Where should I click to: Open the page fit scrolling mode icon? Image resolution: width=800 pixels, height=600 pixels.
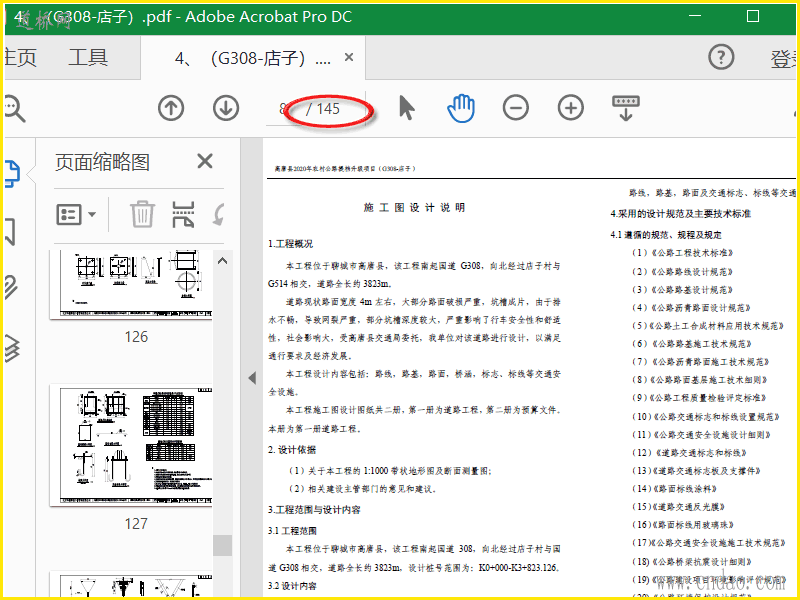[626, 108]
